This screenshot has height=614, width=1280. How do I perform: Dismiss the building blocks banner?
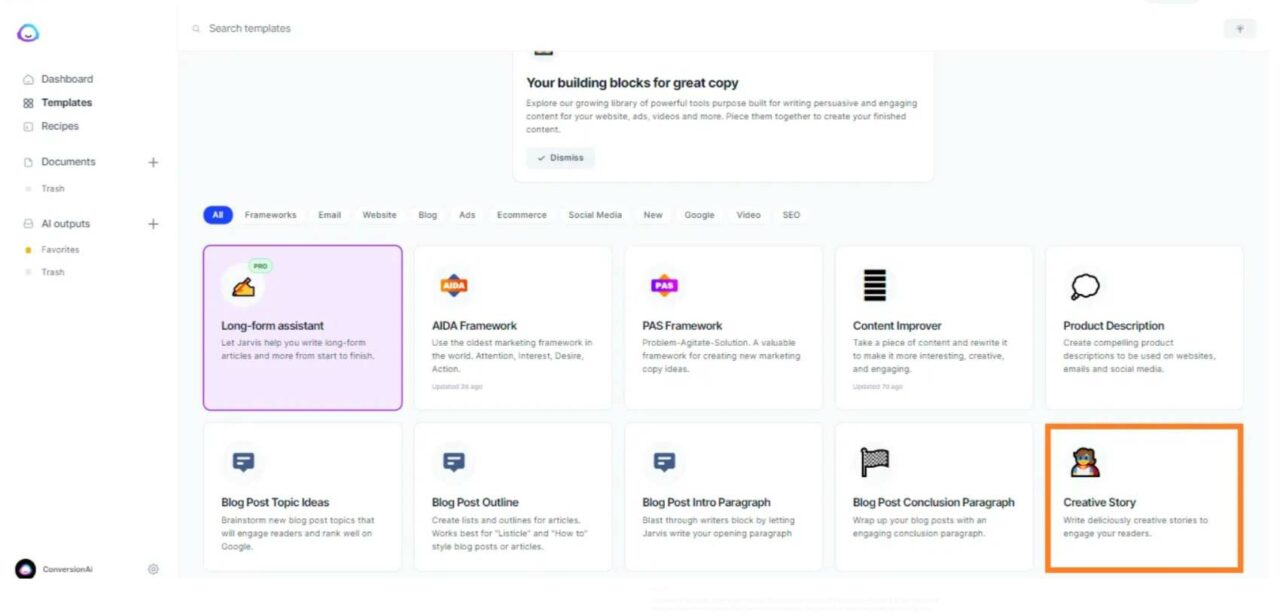pyautogui.click(x=560, y=157)
